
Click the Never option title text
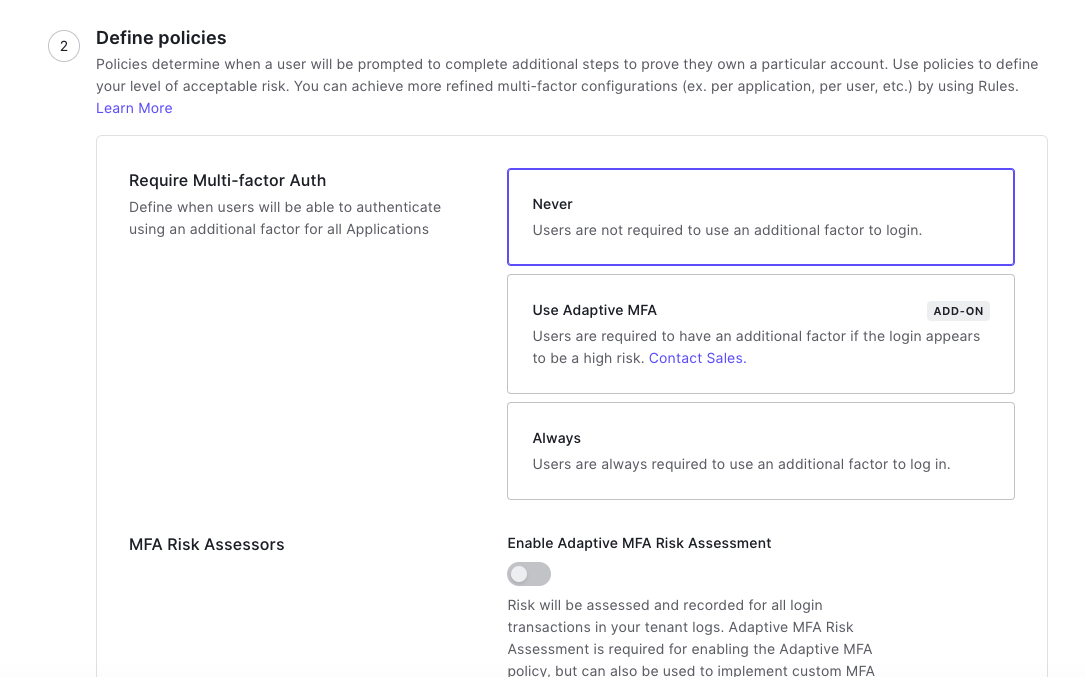552,204
